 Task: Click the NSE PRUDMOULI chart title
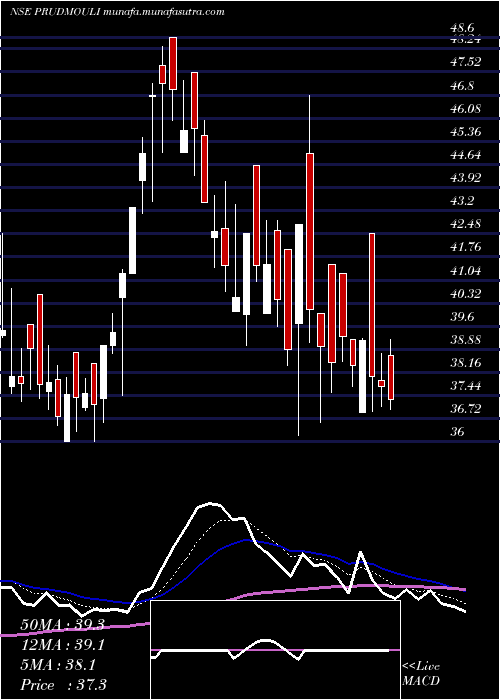(55, 12)
